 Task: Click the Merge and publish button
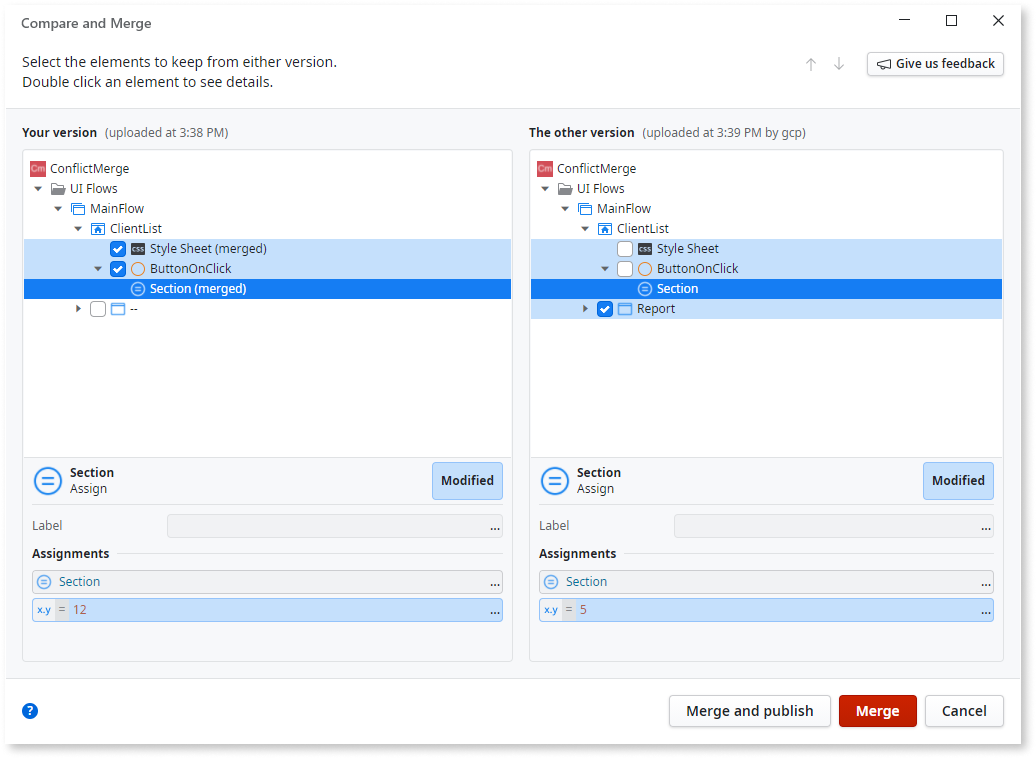tap(749, 711)
